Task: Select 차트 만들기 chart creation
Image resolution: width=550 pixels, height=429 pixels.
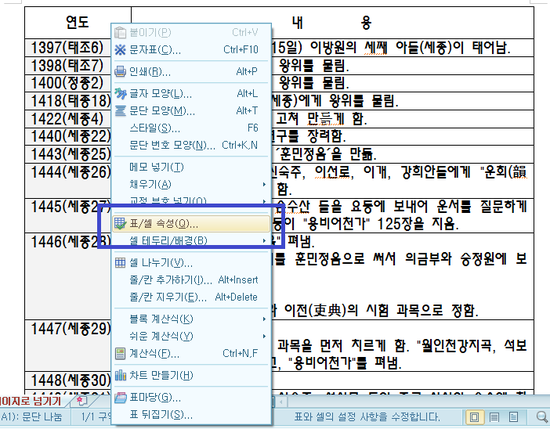Action: pos(191,375)
